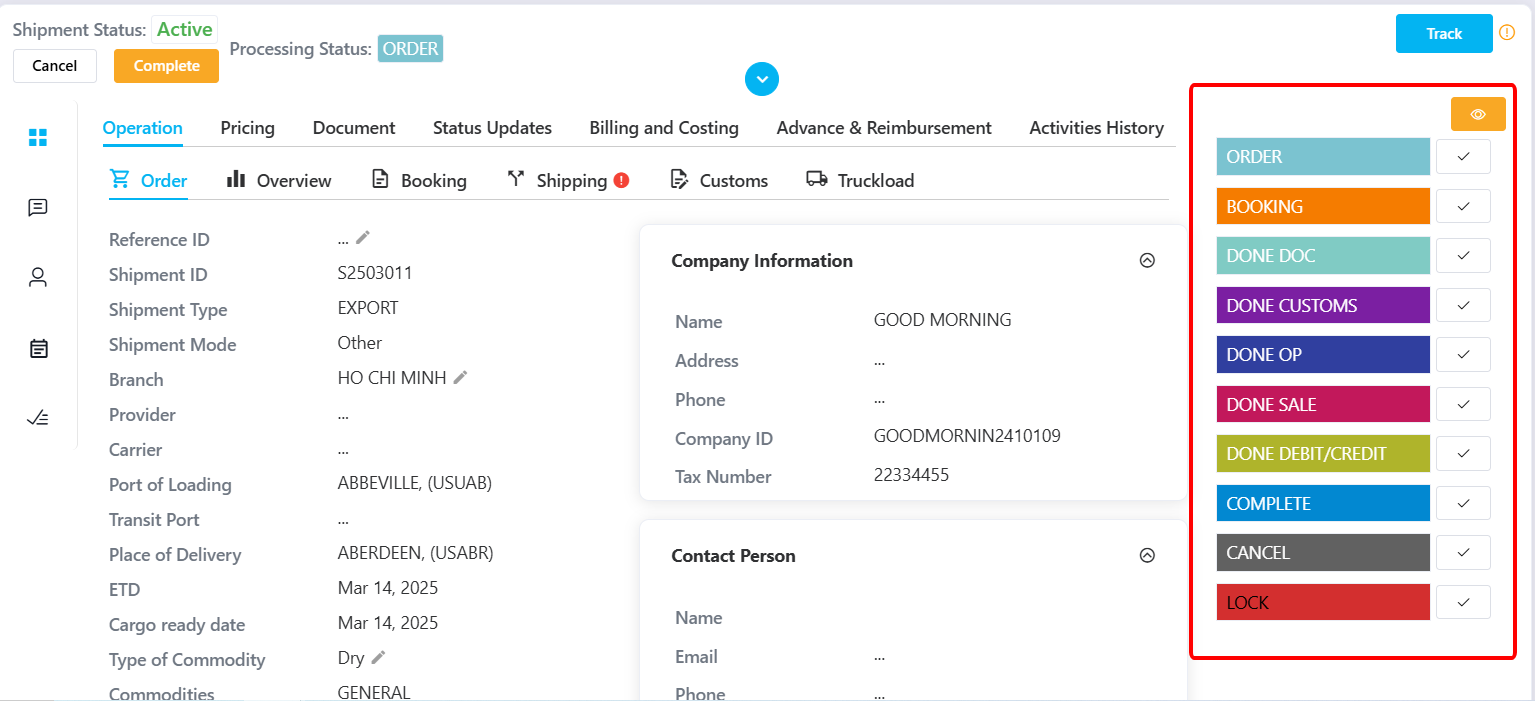
Task: Edit the Reference ID pencil icon
Action: (363, 237)
